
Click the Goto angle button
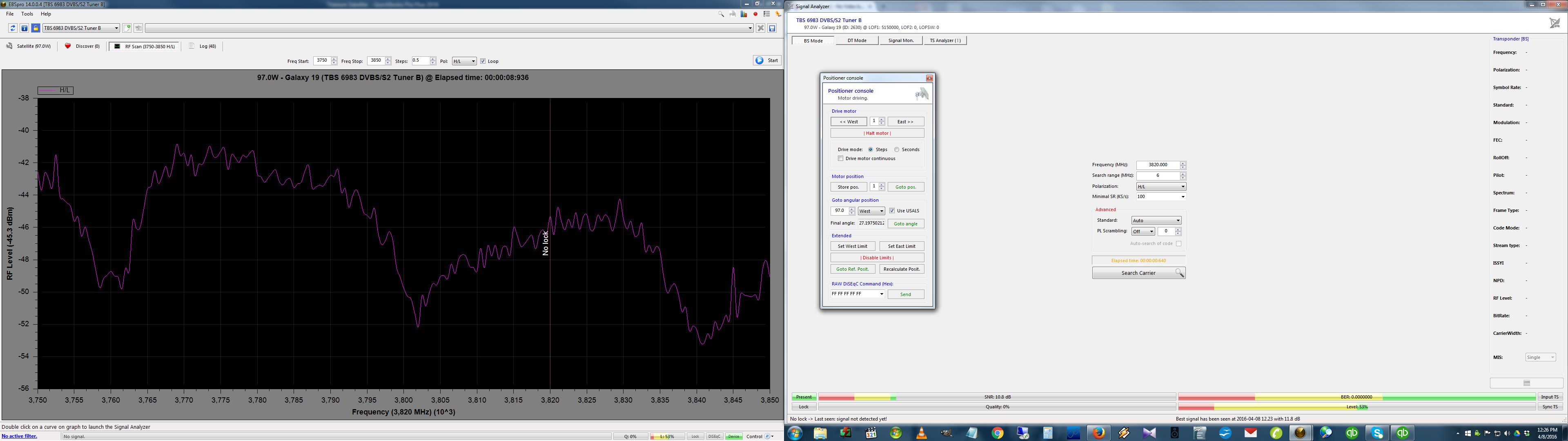[906, 223]
